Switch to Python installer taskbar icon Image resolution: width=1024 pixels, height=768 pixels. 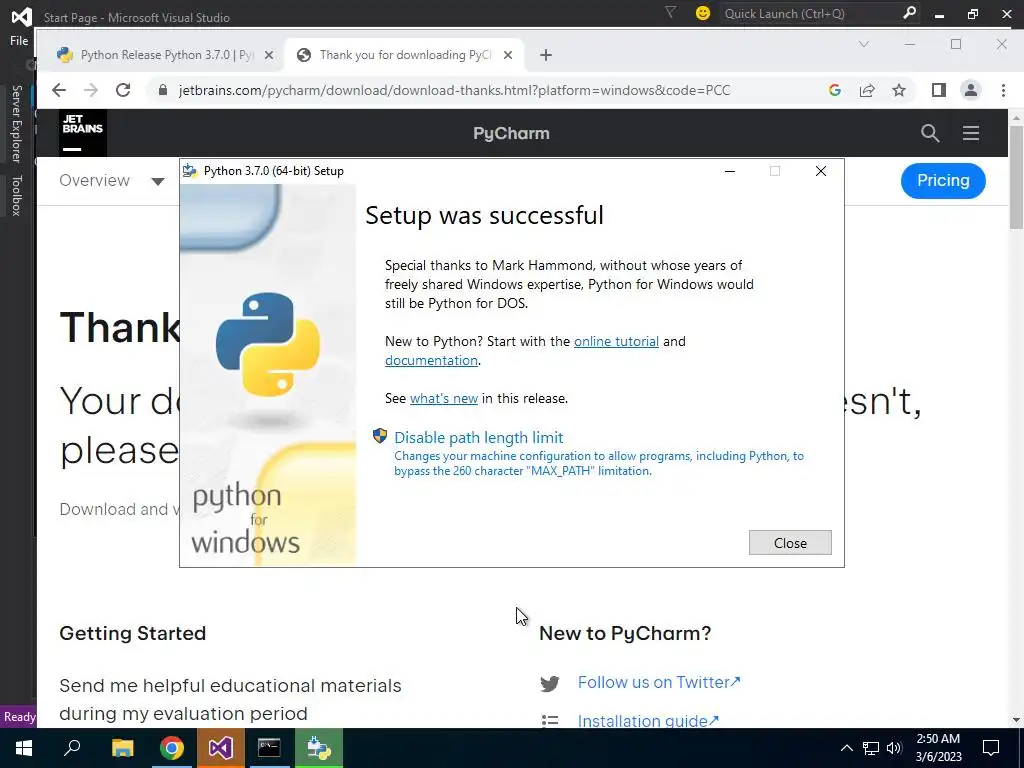(x=319, y=748)
